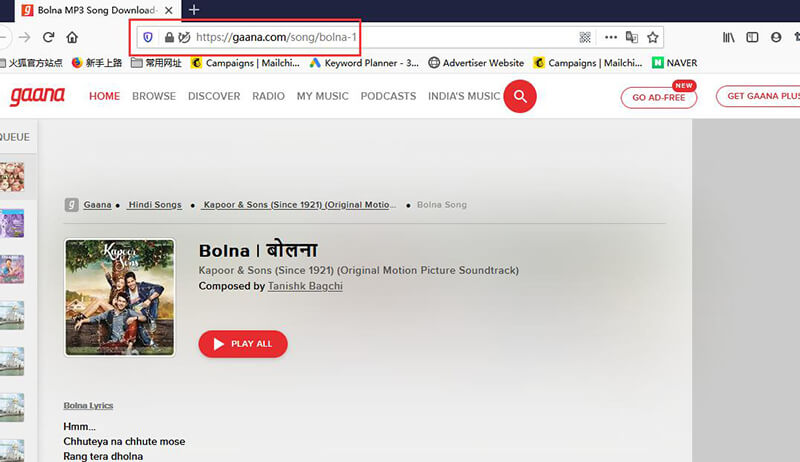Click the Gaana logo

(x=38, y=95)
